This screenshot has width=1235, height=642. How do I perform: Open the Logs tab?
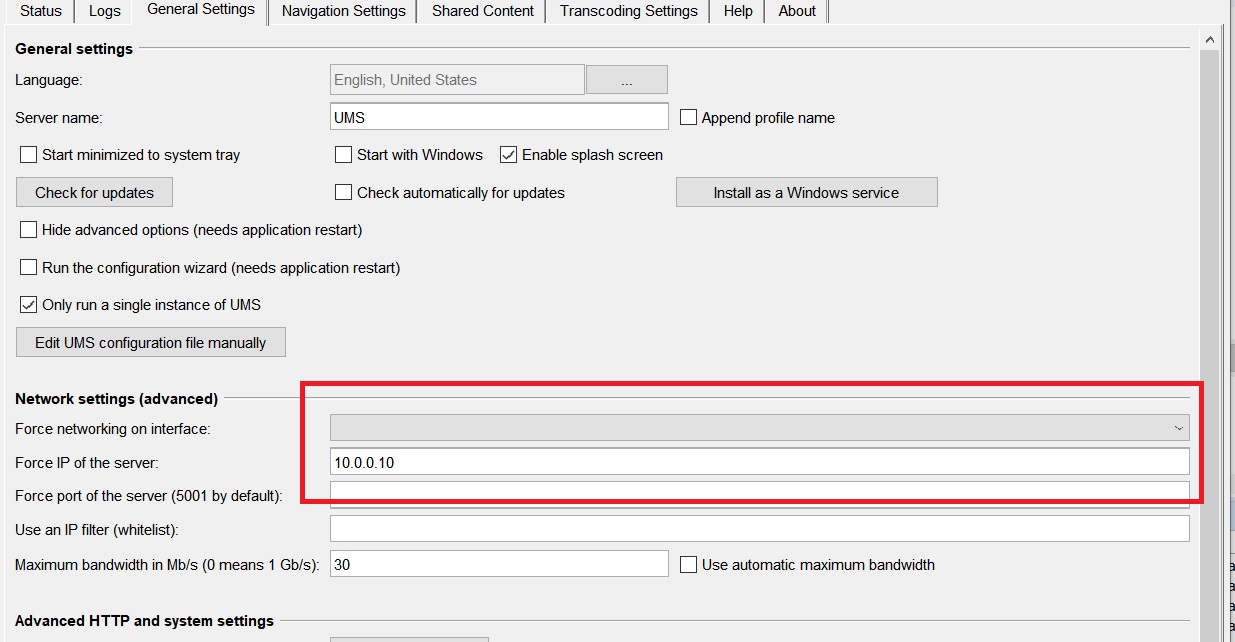click(103, 11)
